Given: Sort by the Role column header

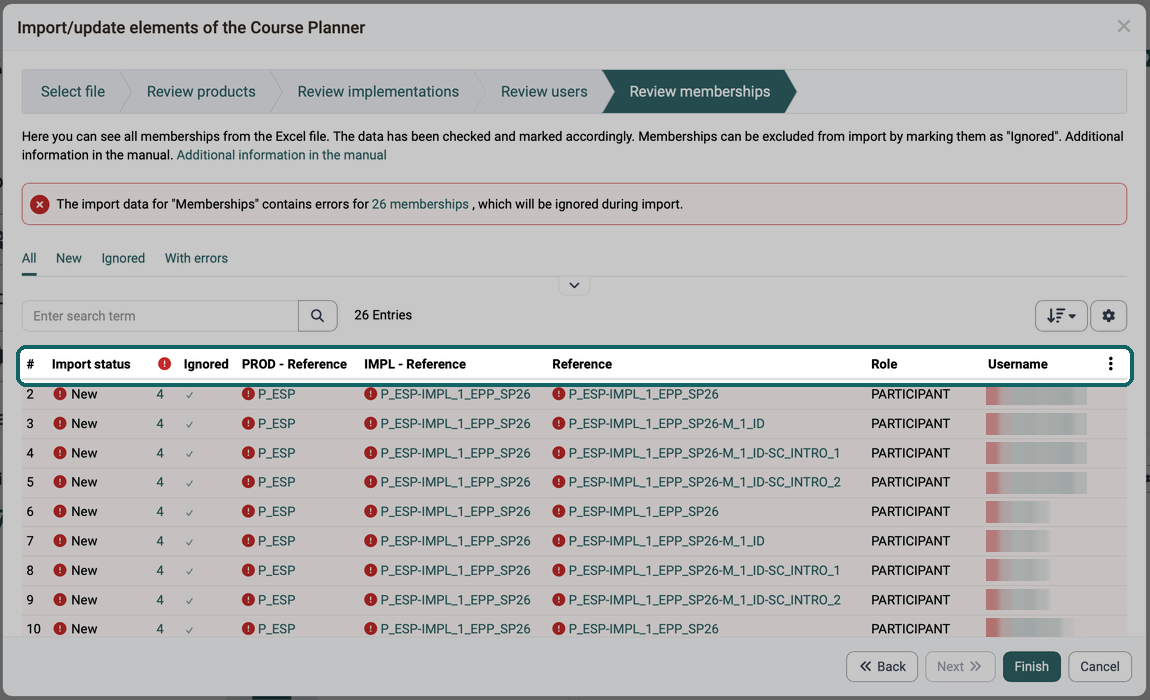Looking at the screenshot, I should [884, 364].
